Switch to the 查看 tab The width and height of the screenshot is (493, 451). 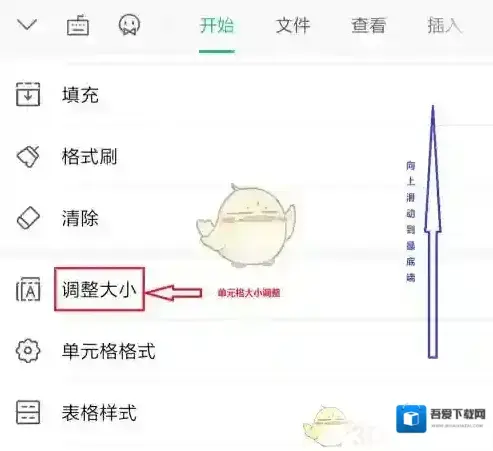[369, 25]
